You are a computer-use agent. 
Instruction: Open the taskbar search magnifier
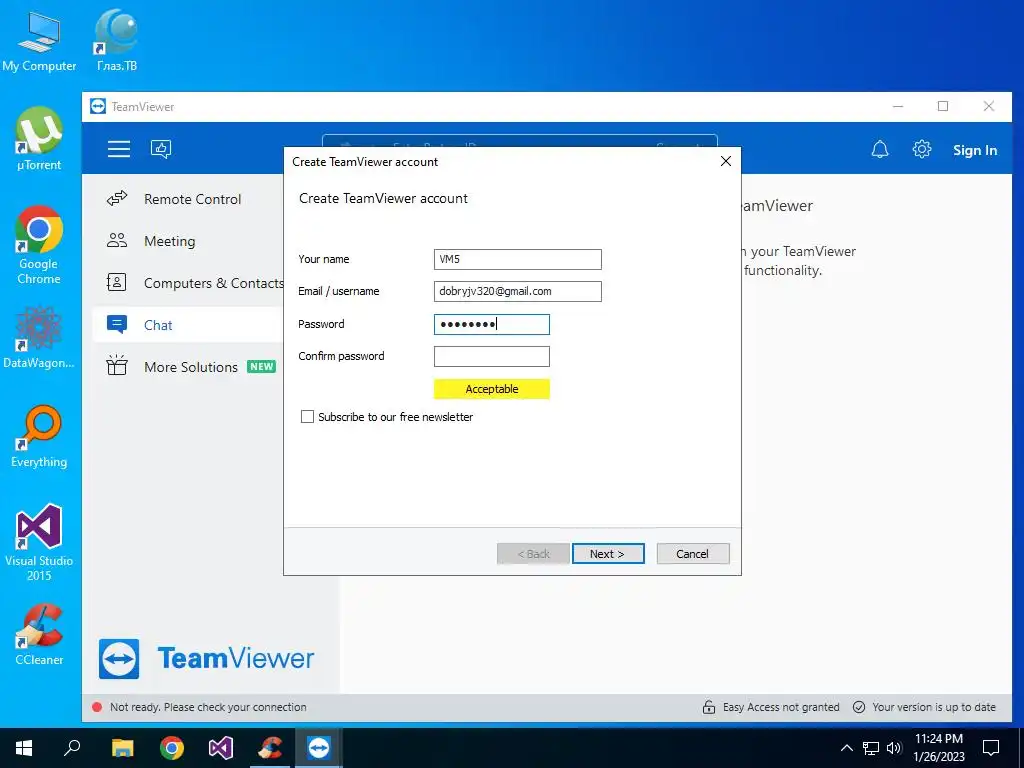coord(72,748)
